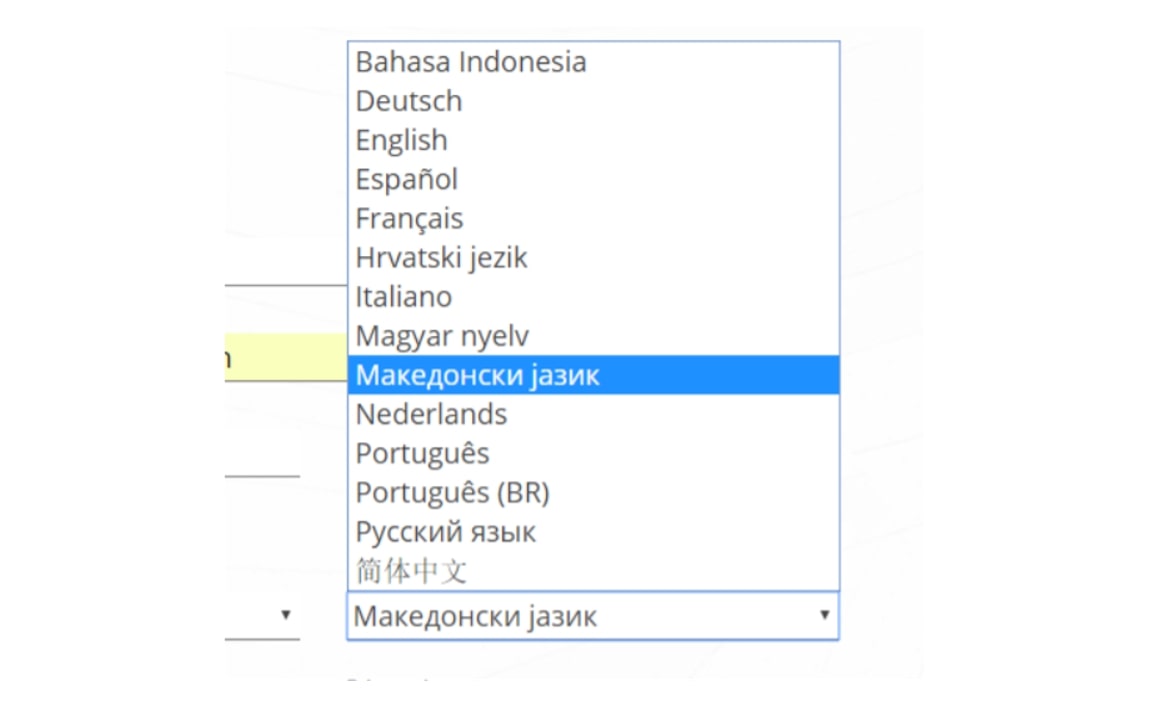Select the Português (BR) option

click(452, 492)
